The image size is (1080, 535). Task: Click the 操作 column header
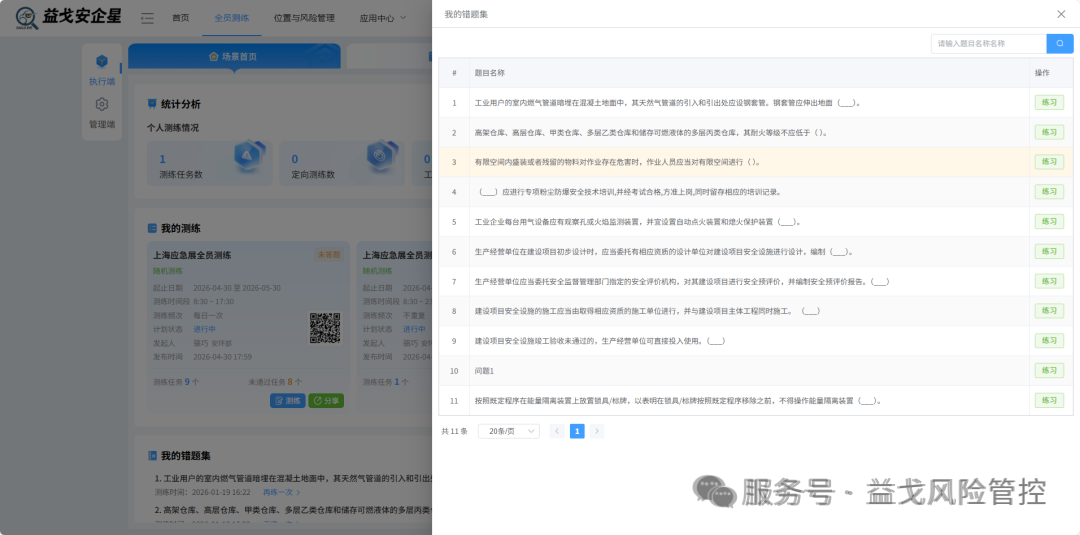1041,72
